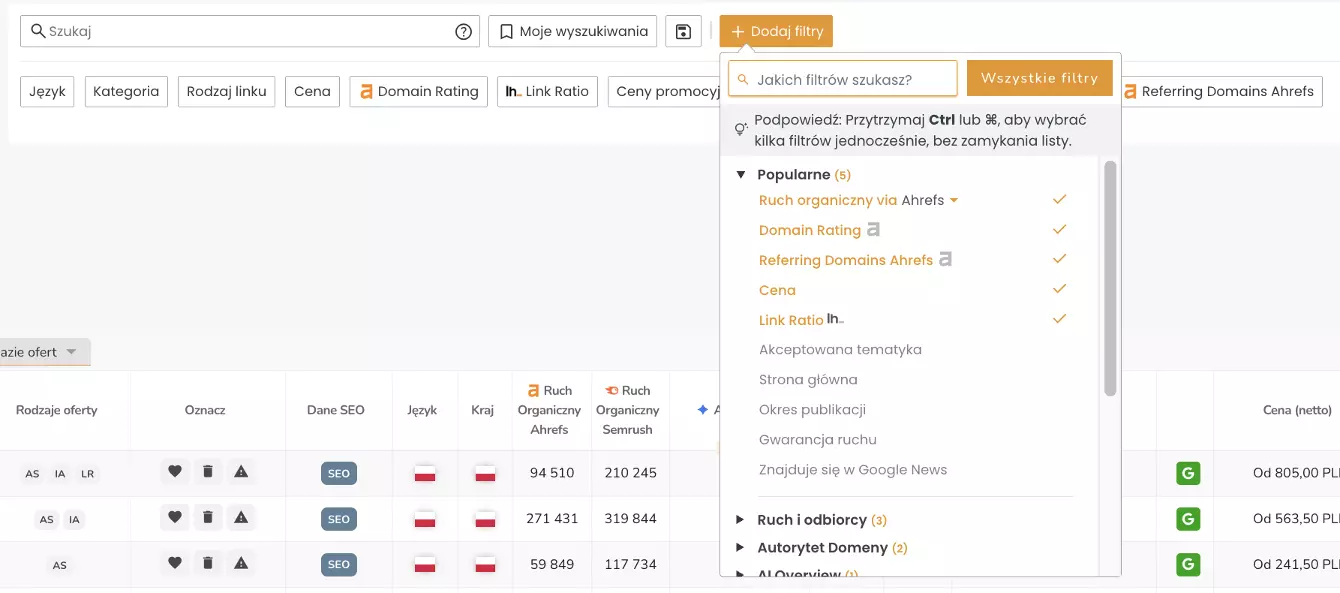Open the Język filter chip

coord(47,91)
